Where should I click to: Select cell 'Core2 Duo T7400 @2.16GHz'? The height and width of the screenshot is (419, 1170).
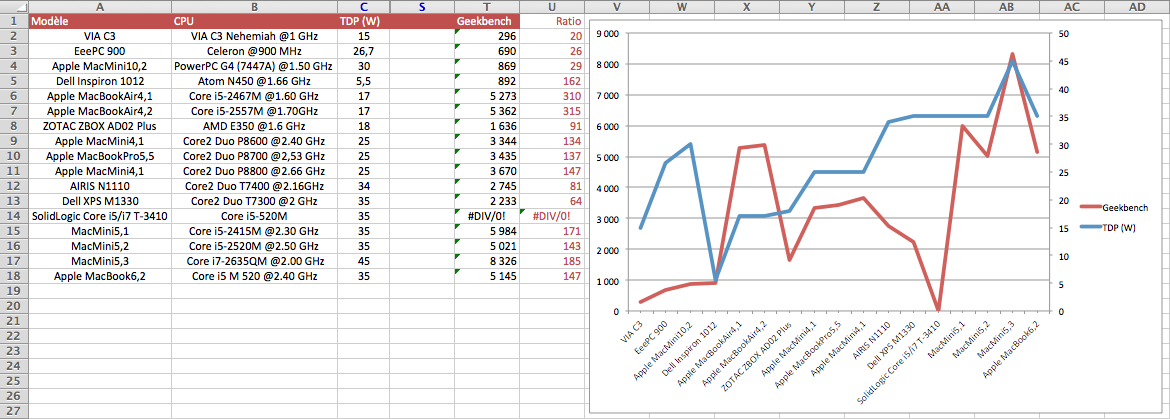pos(254,186)
